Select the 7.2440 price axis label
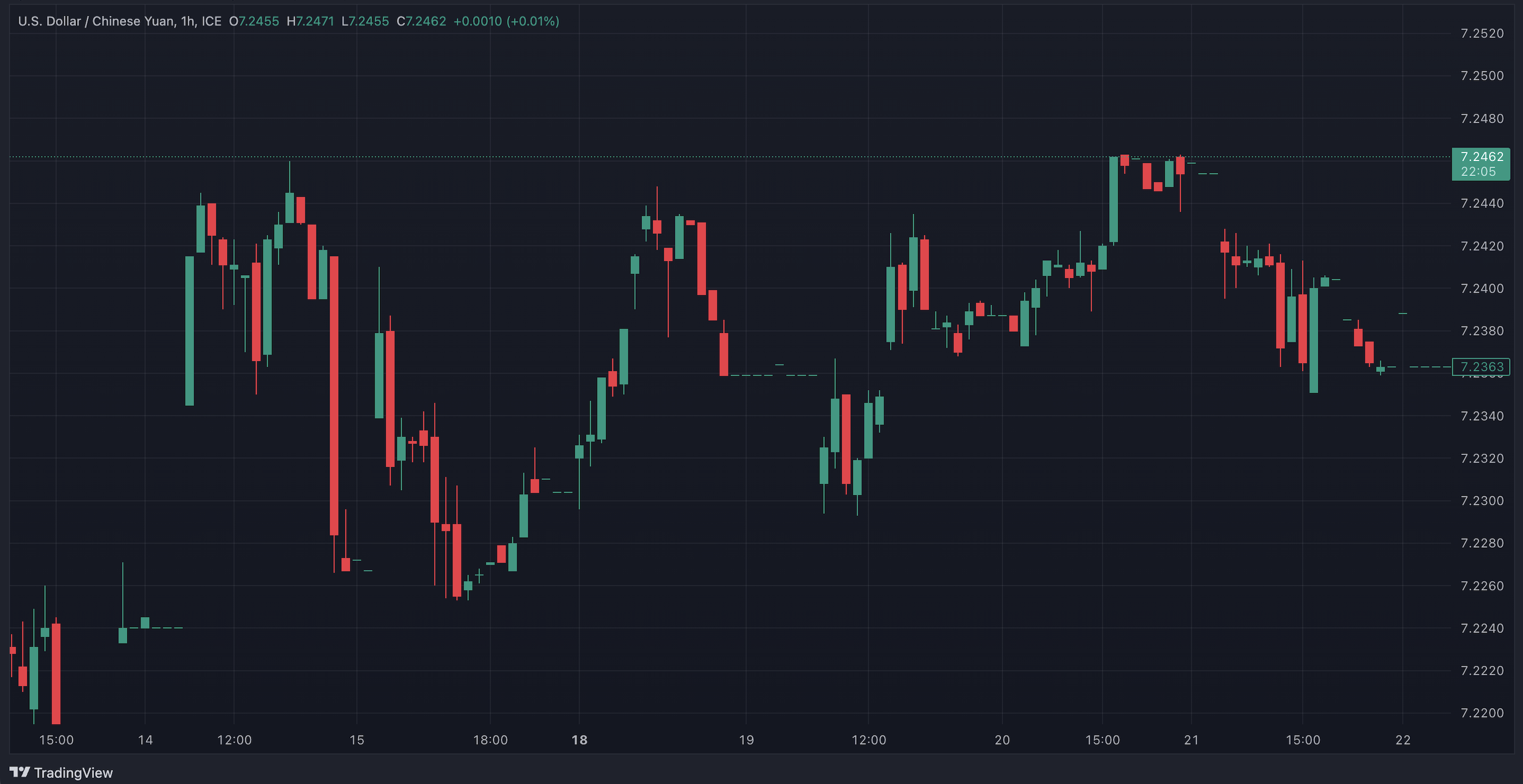Image resolution: width=1523 pixels, height=784 pixels. [1481, 203]
